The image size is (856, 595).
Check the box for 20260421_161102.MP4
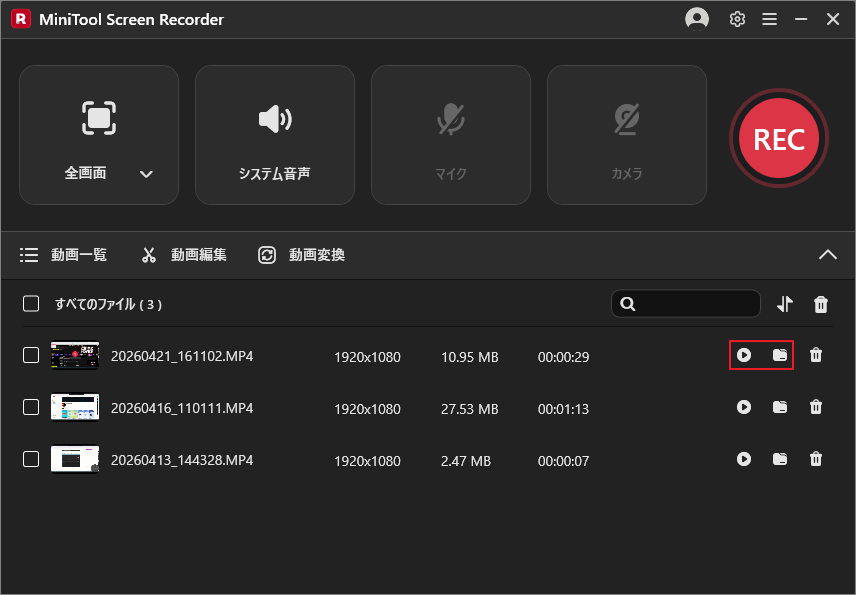tap(31, 355)
